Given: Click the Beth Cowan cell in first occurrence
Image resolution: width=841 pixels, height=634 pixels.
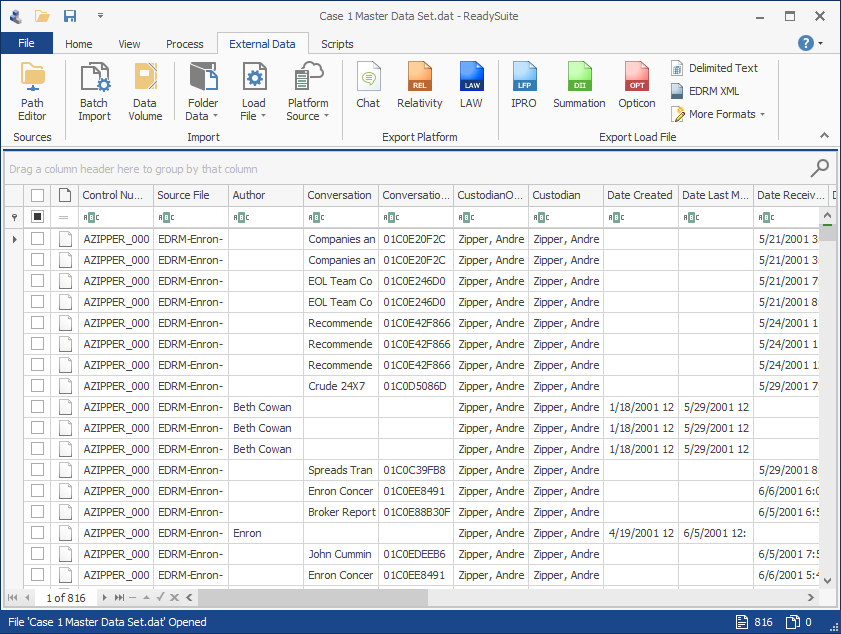Looking at the screenshot, I should point(266,407).
